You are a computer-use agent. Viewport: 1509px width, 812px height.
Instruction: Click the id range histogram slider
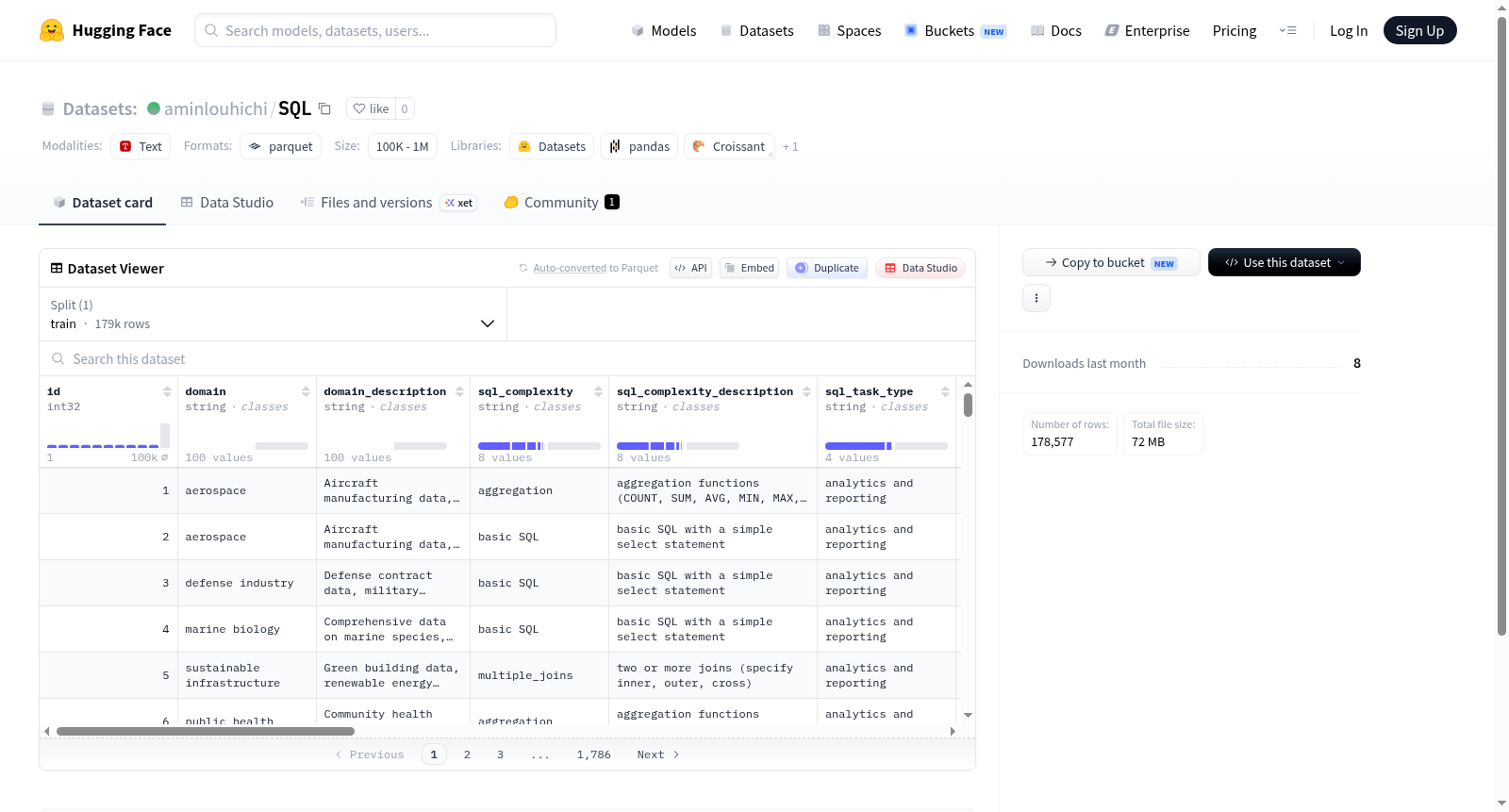pos(108,436)
